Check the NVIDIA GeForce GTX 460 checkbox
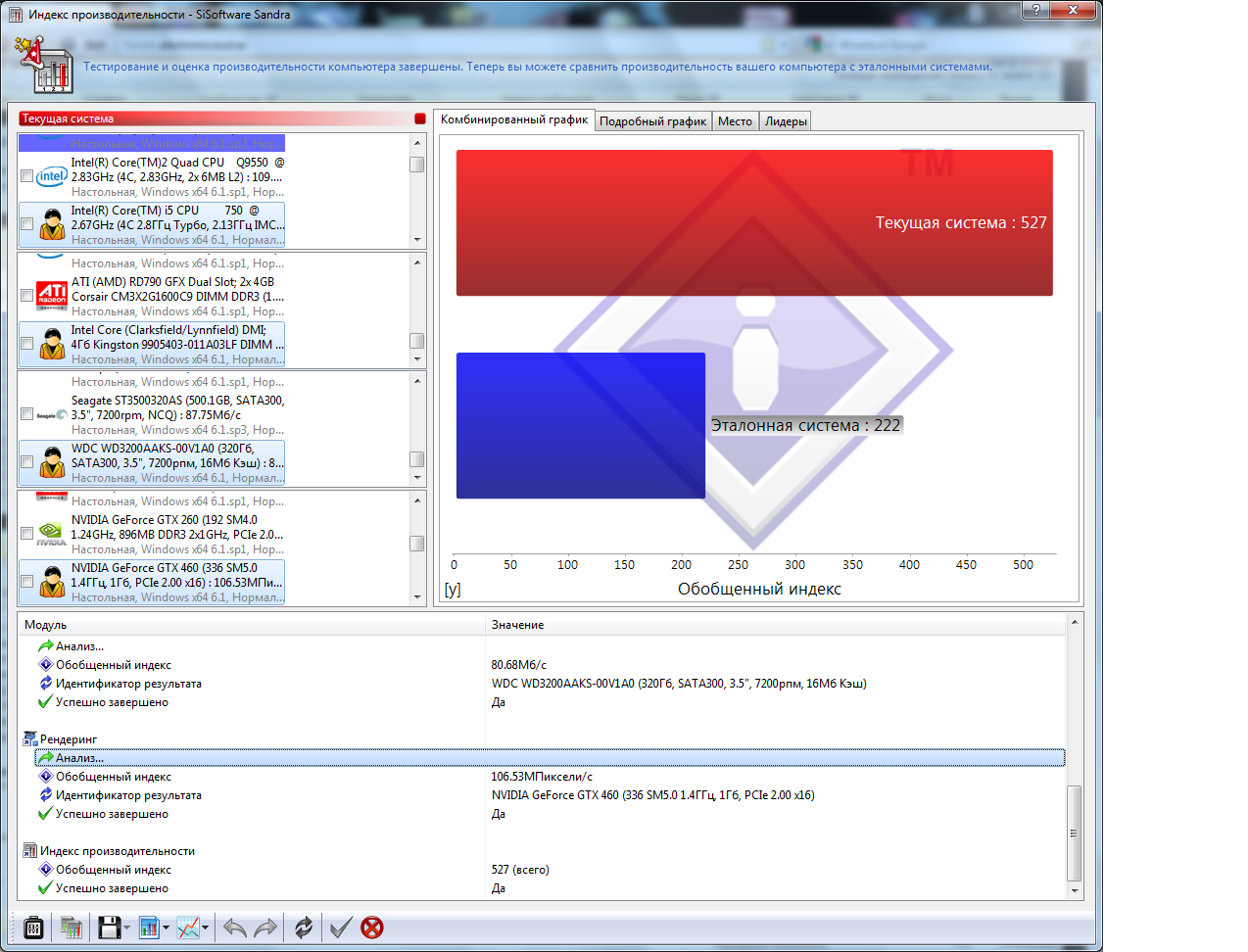1248x952 pixels. (x=26, y=582)
